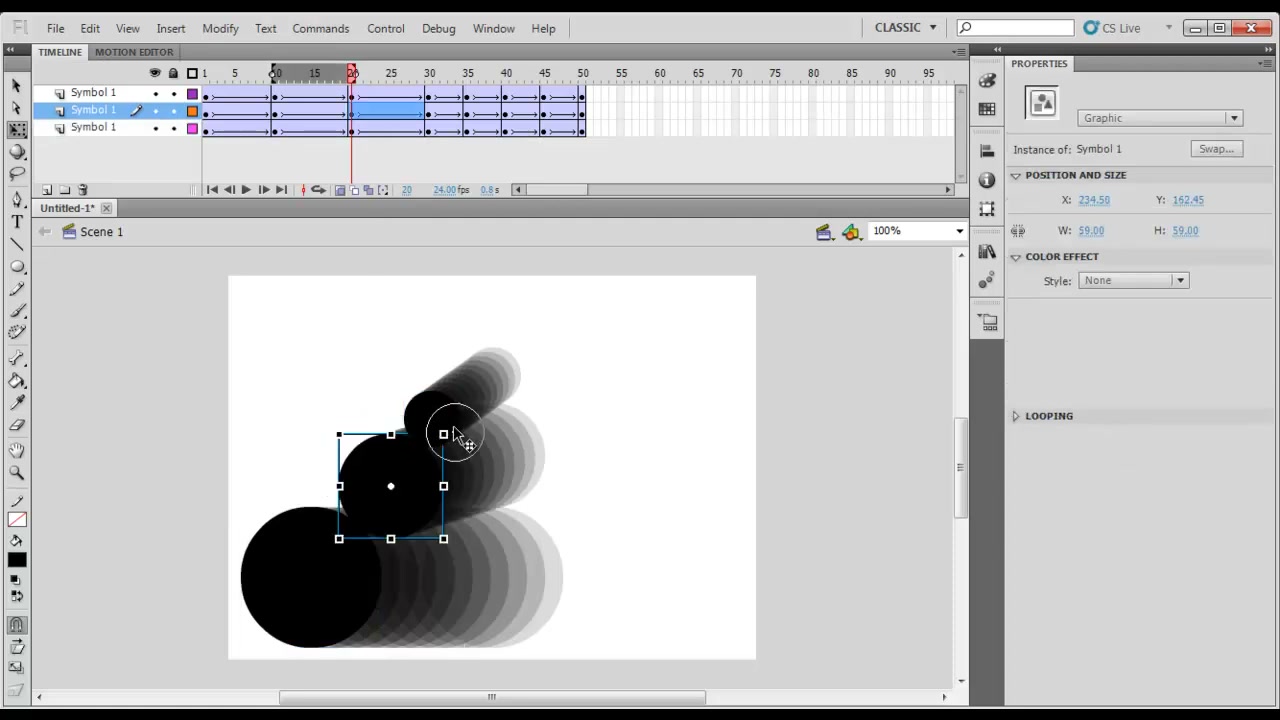The width and height of the screenshot is (1280, 720).
Task: Toggle lock all layers padlock icon
Action: click(173, 73)
